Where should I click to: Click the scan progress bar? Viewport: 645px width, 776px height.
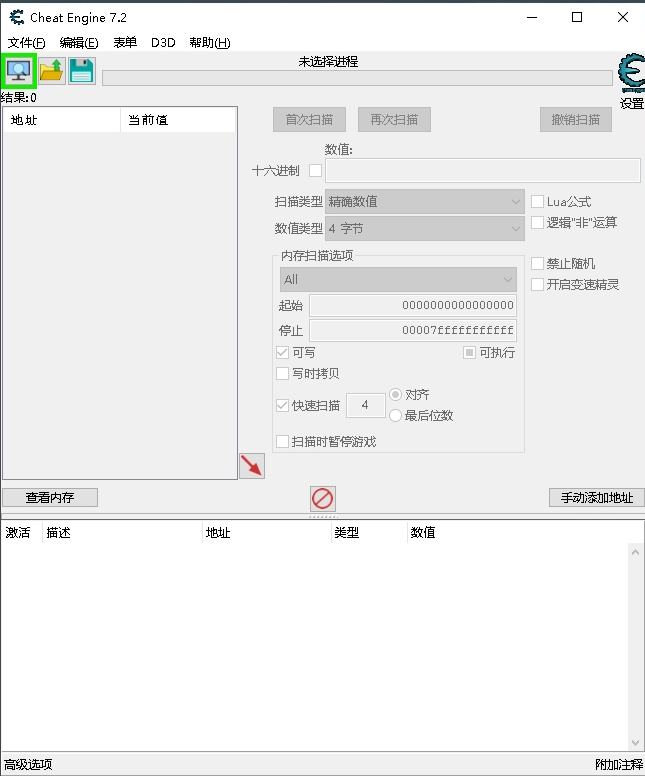[x=357, y=78]
